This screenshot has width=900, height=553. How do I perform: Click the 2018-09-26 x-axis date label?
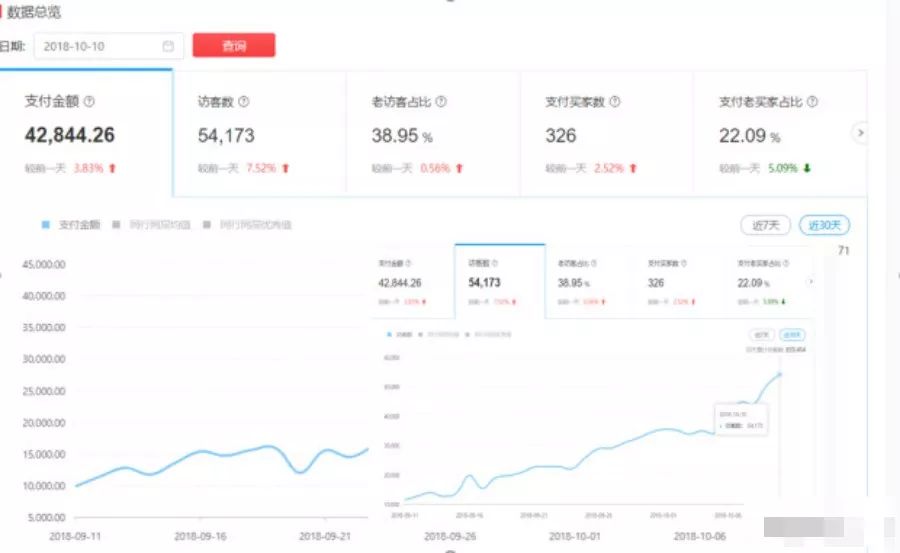coord(450,536)
